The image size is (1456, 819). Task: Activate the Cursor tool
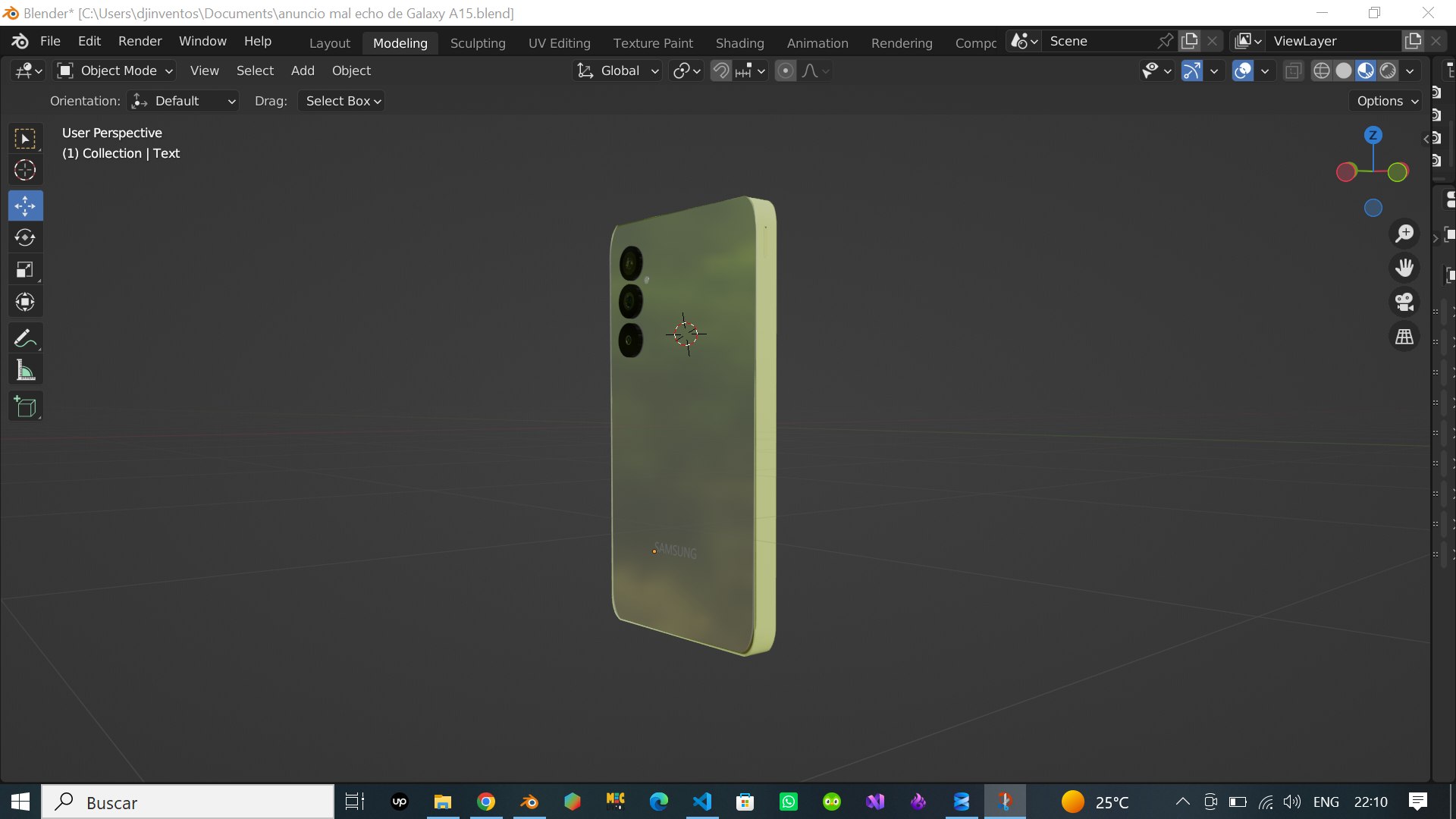25,170
